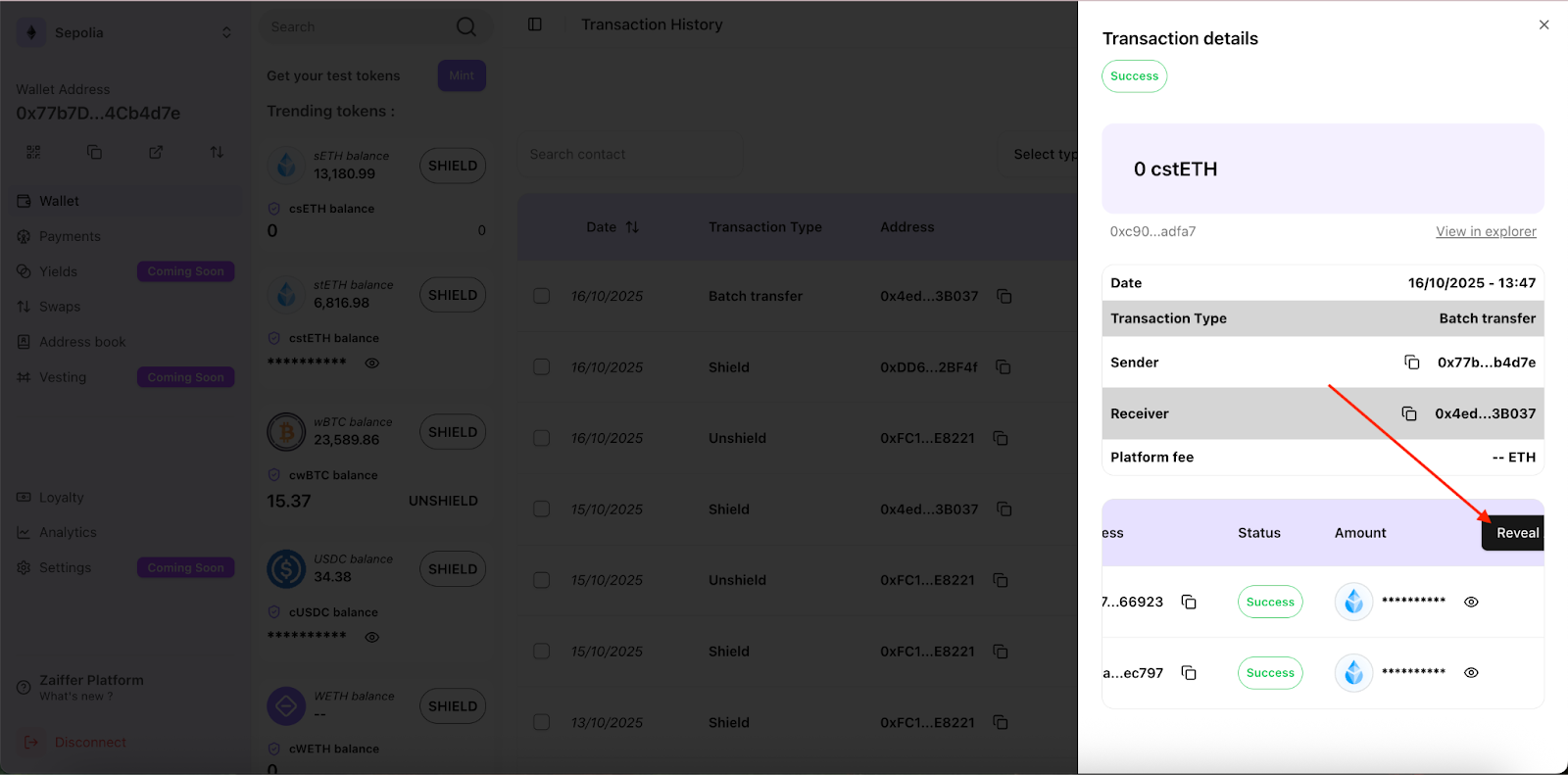Copy the wallet address icon
The height and width of the screenshot is (775, 1568).
94,152
